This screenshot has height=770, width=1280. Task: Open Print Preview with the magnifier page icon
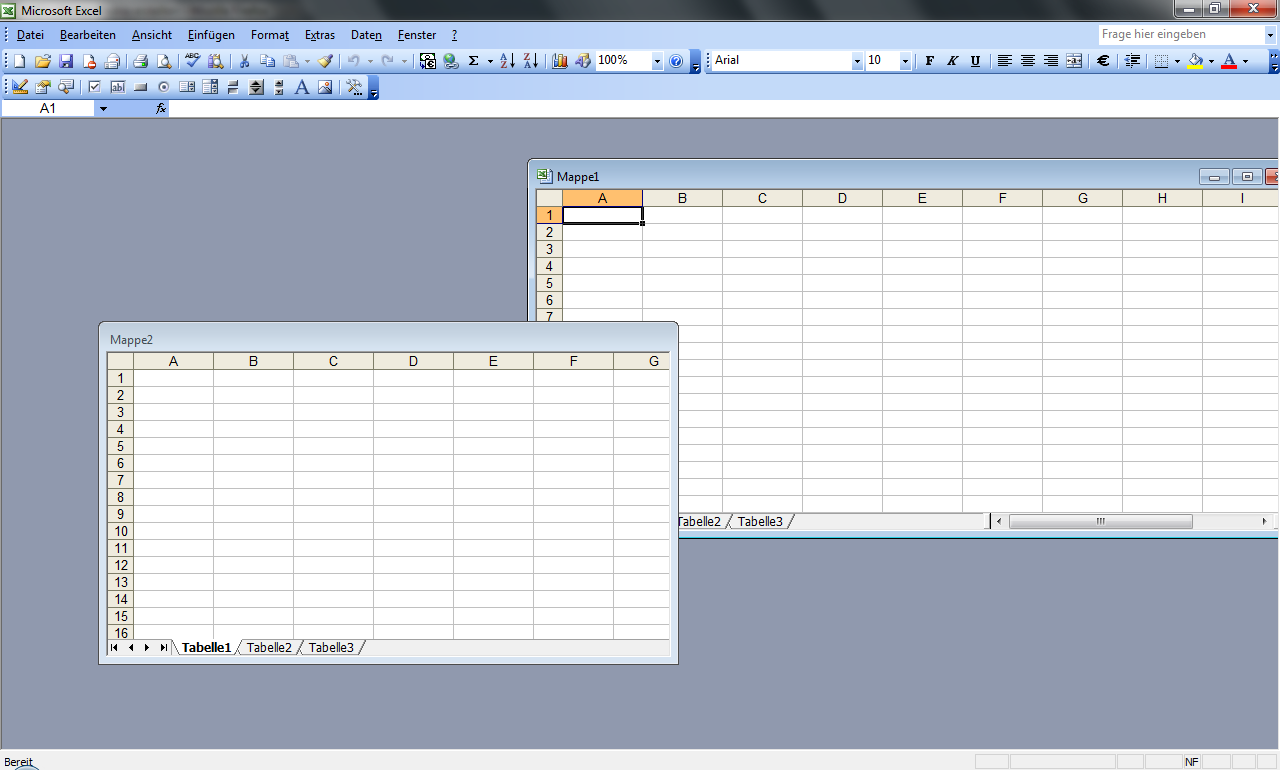point(164,61)
